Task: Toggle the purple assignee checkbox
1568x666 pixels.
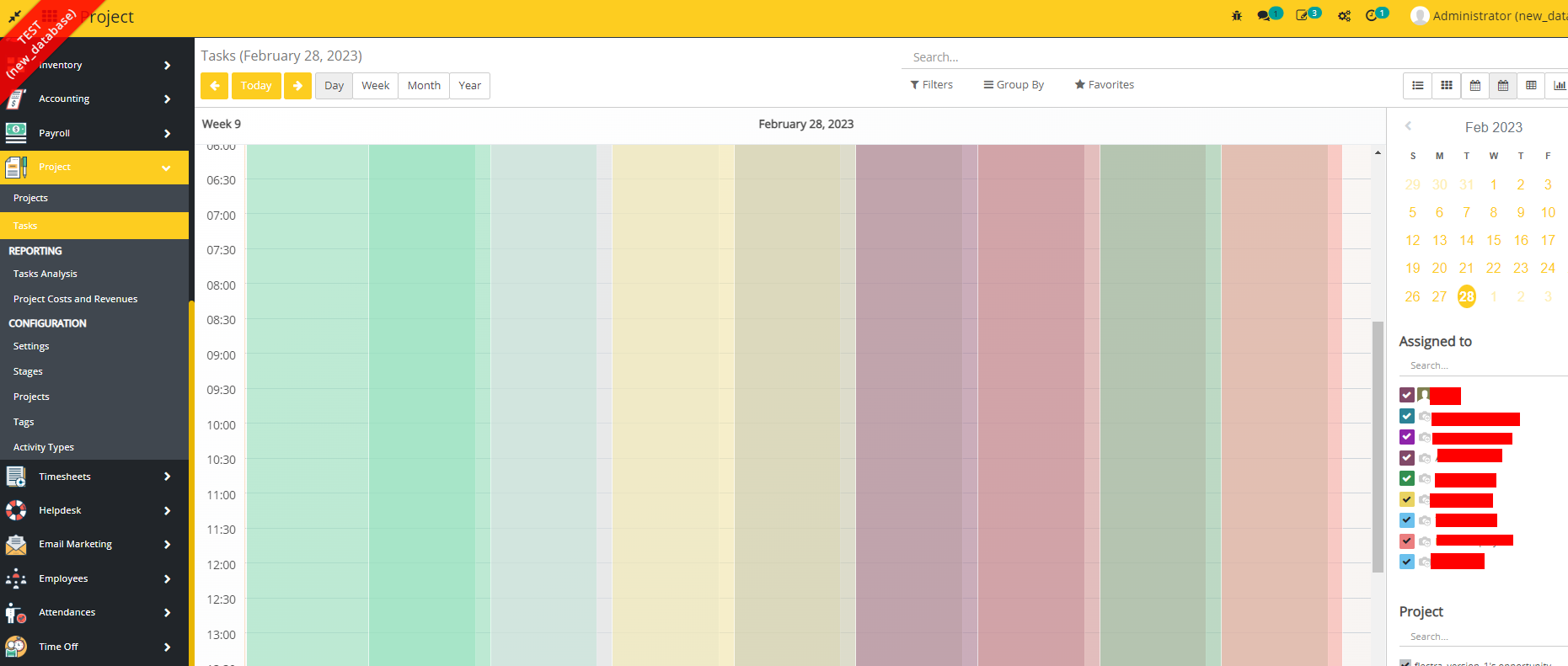Action: tap(1407, 437)
